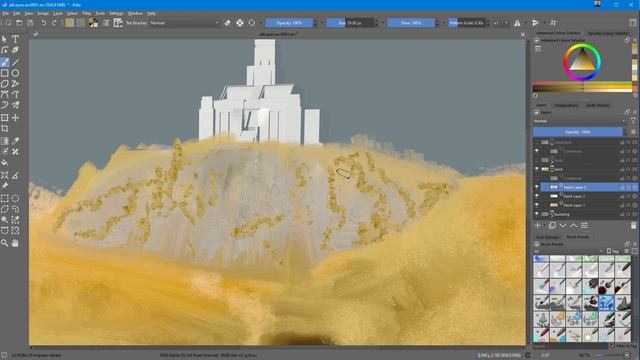Switch to the Specific Colour Selector tab
The width and height of the screenshot is (640, 360).
[x=608, y=33]
